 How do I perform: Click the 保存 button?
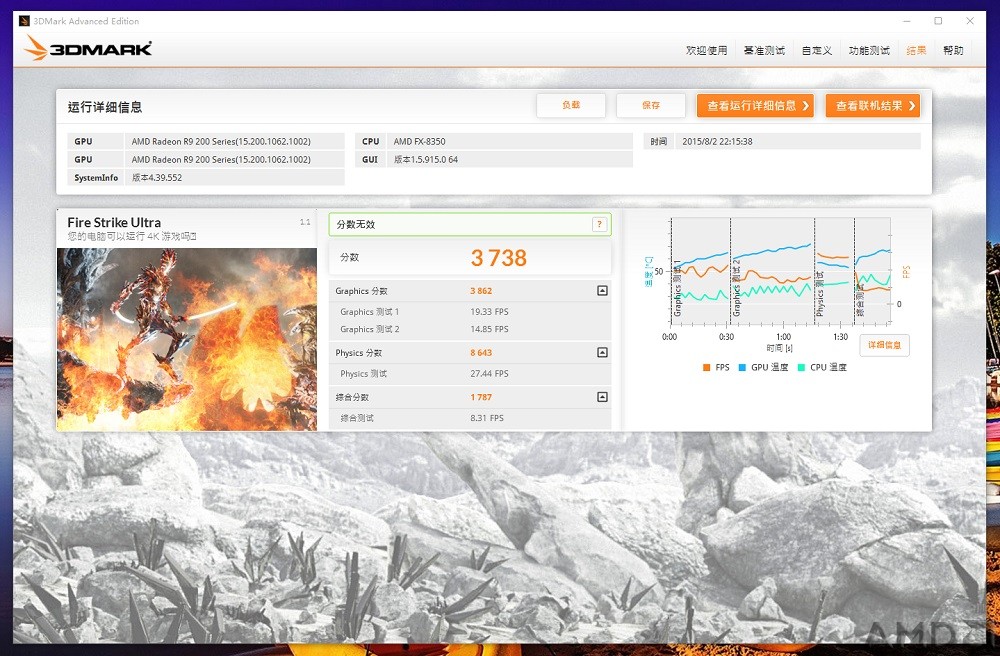[x=651, y=105]
